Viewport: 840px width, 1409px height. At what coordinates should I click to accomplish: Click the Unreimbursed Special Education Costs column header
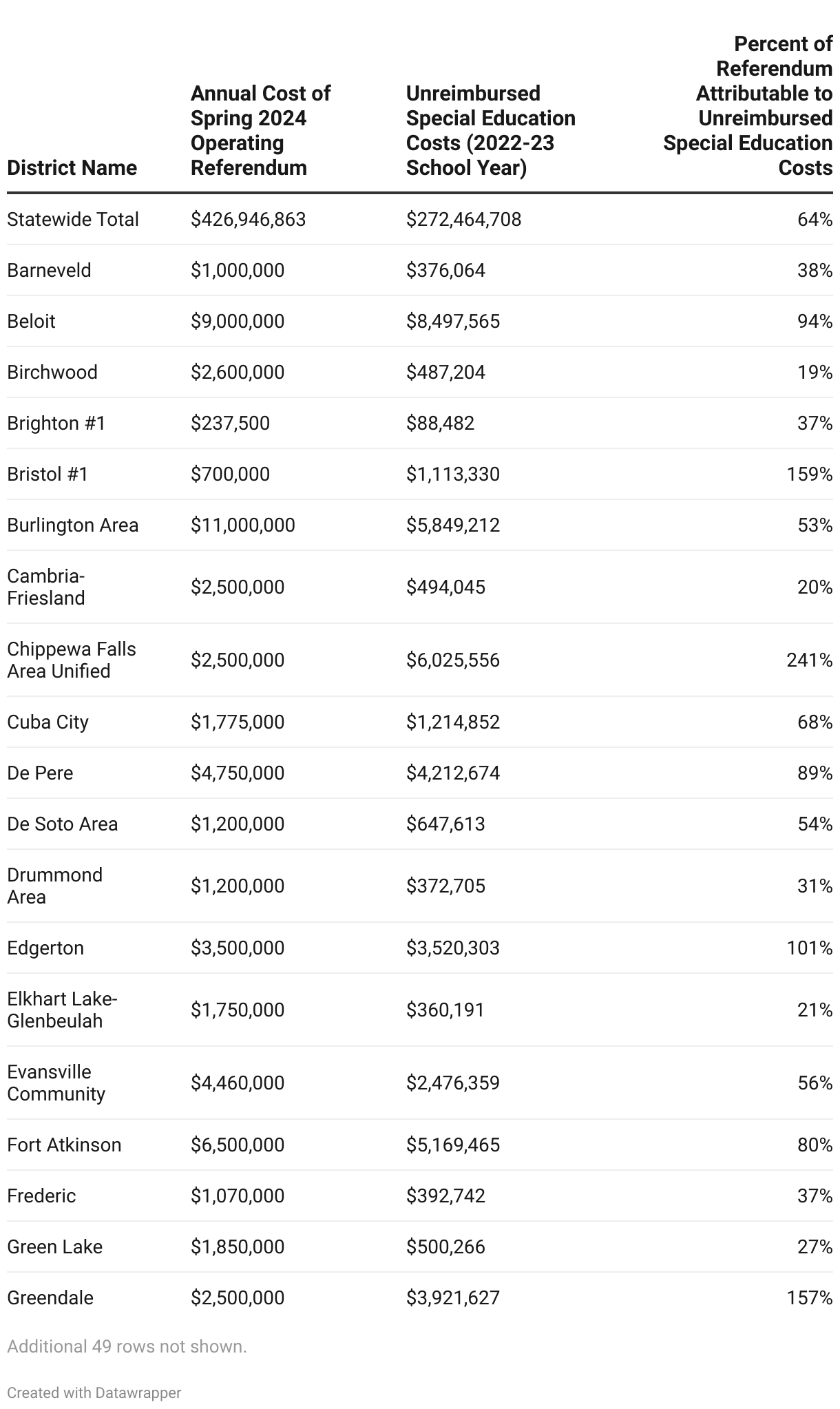click(490, 130)
